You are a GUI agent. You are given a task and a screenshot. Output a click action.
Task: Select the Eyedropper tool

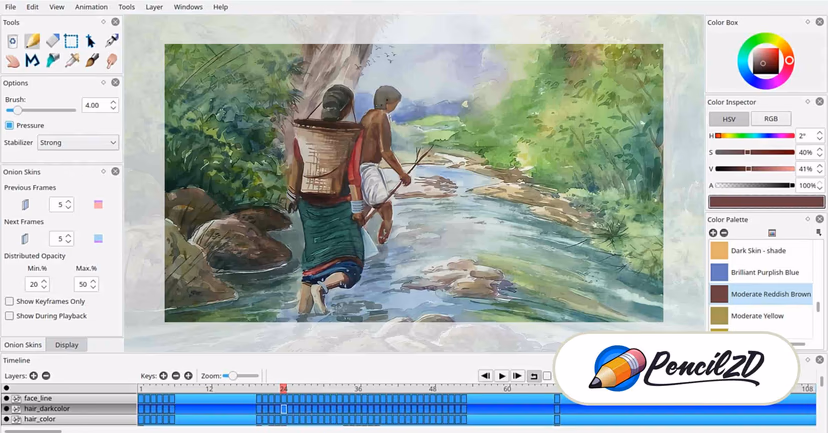(71, 61)
